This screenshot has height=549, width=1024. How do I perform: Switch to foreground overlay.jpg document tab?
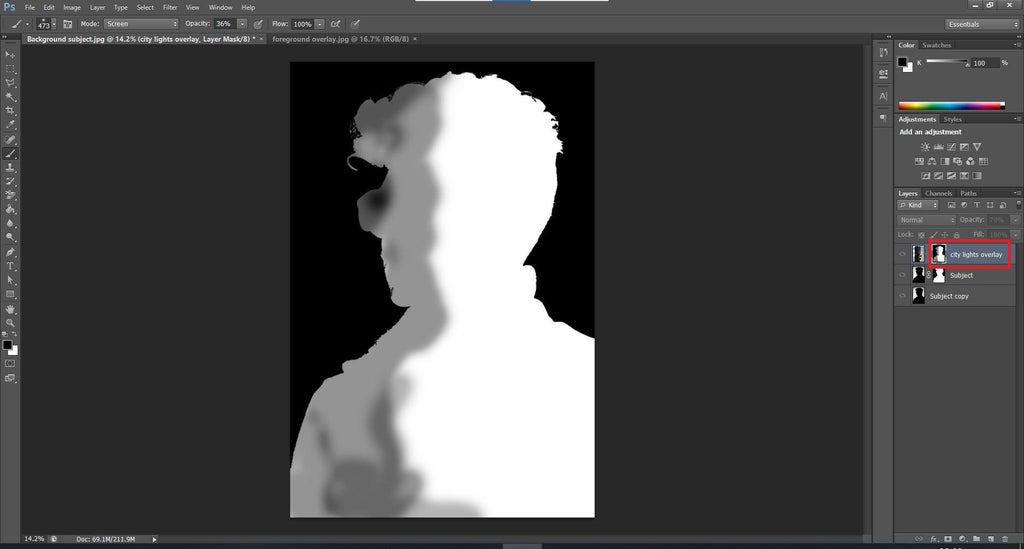pos(340,39)
